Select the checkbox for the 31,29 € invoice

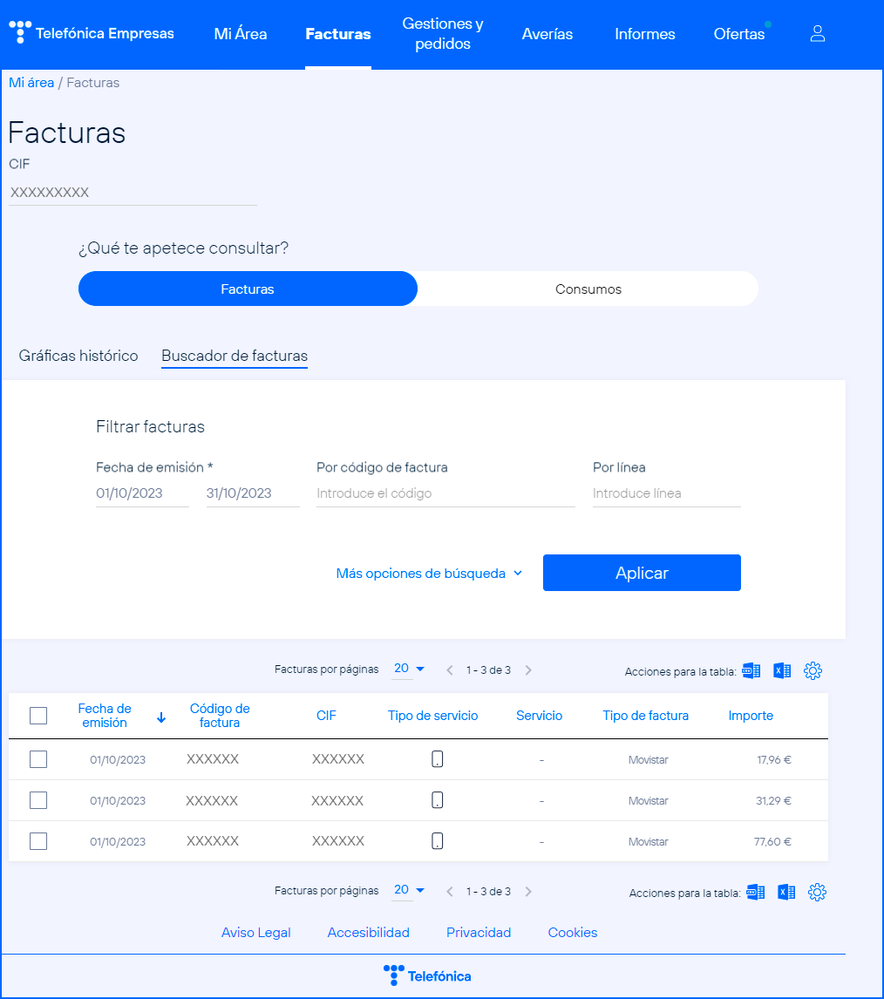38,800
